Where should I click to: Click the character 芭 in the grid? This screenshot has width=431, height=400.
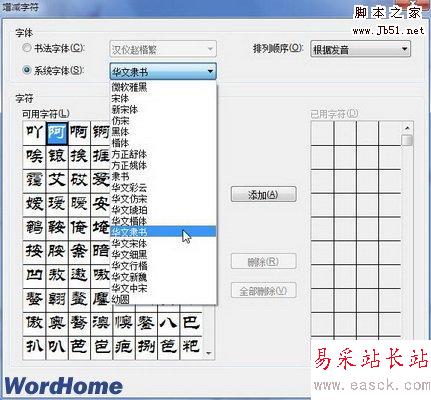79,347
